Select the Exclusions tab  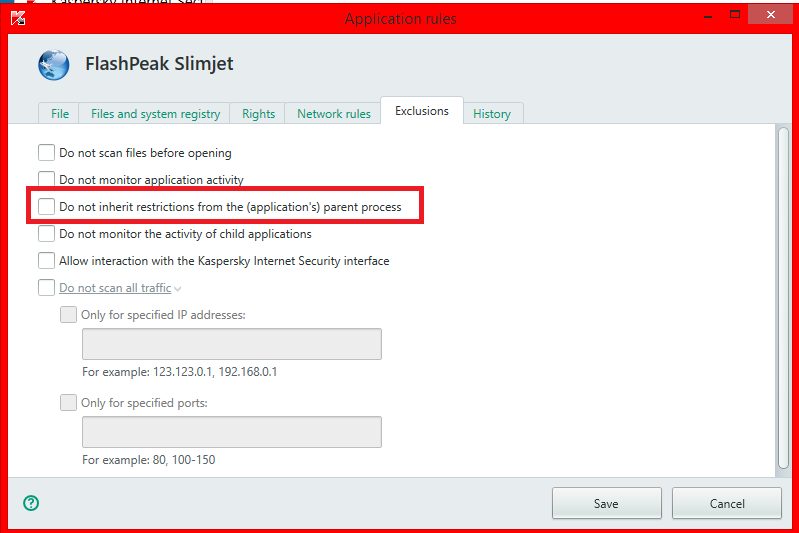pyautogui.click(x=422, y=111)
